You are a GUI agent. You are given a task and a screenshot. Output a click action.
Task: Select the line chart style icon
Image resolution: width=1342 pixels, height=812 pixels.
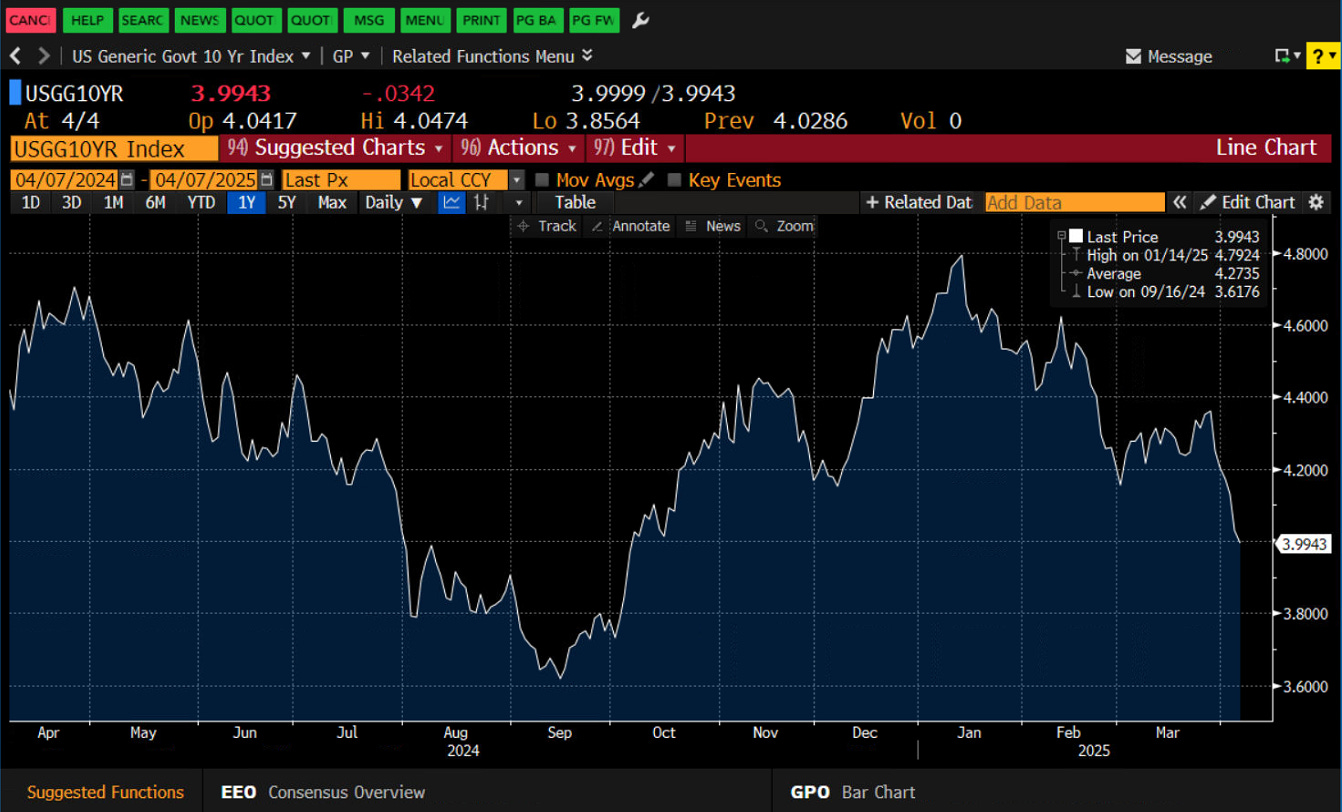453,202
